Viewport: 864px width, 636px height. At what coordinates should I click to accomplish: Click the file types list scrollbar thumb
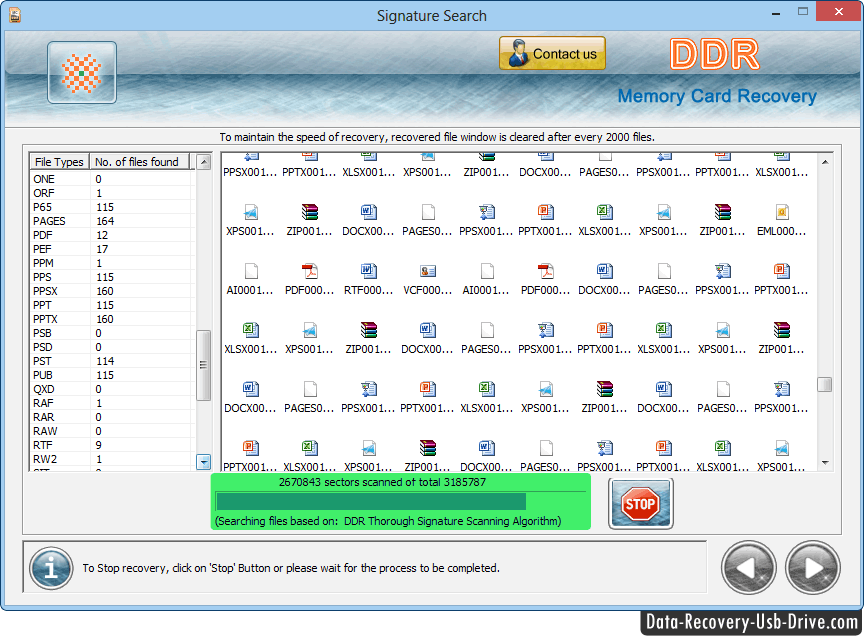click(x=203, y=365)
